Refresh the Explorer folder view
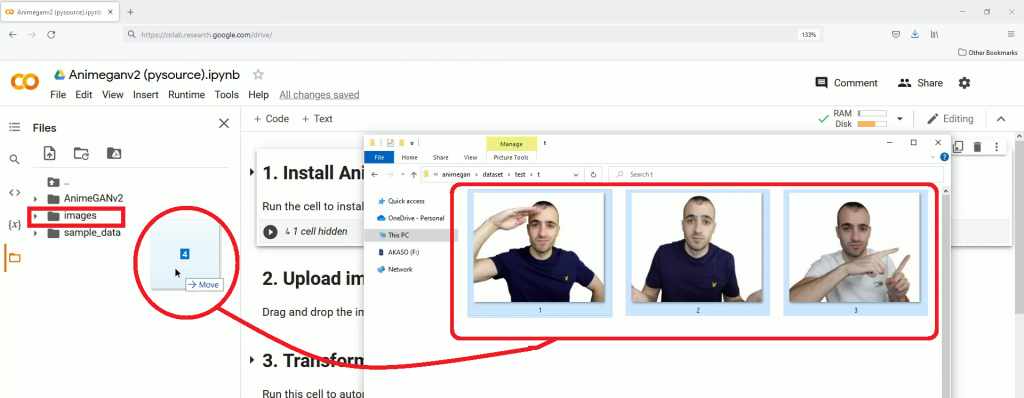The width and height of the screenshot is (1024, 398). pos(593,174)
